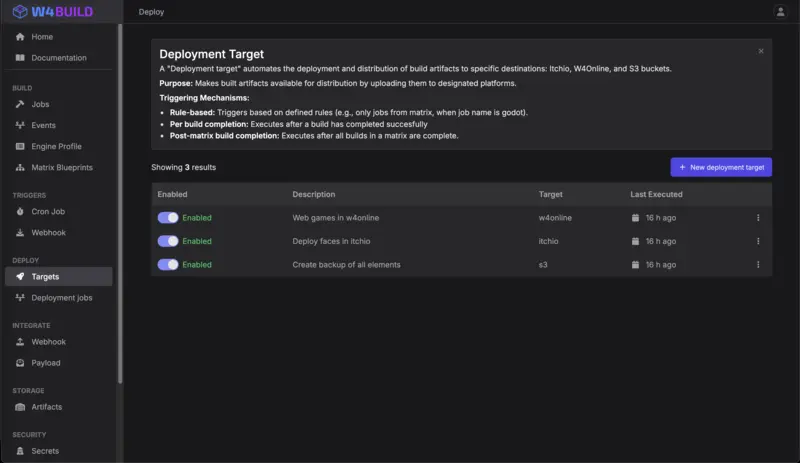Click the Integrate Webhook upload icon
The height and width of the screenshot is (463, 800).
20,342
